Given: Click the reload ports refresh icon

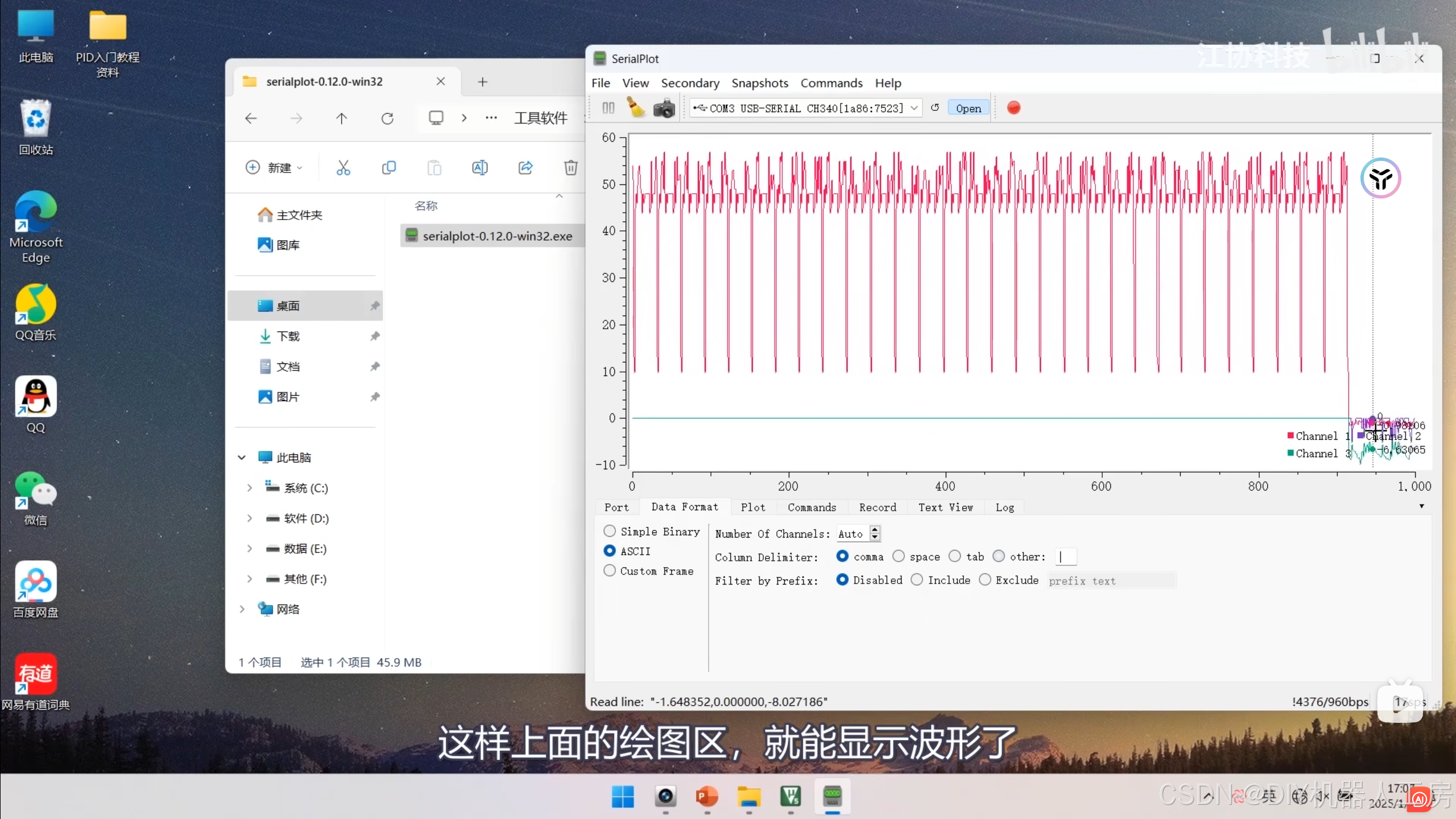Looking at the screenshot, I should [x=935, y=107].
